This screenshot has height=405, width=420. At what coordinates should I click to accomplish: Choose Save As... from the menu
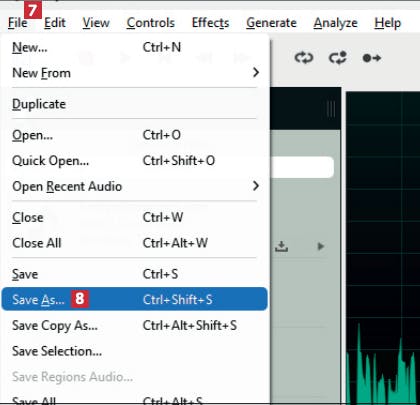point(134,299)
